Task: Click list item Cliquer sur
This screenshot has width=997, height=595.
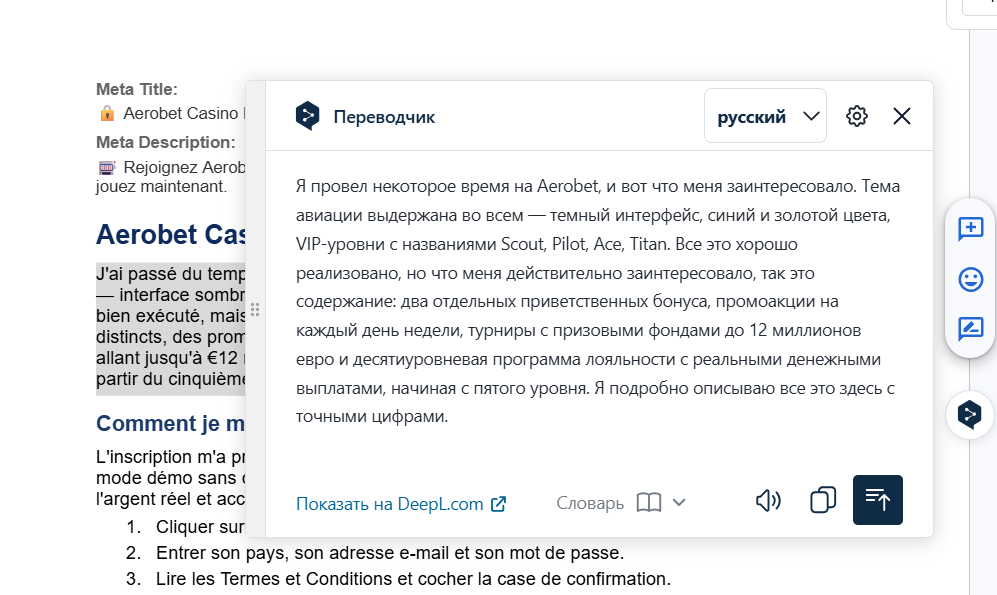Action: click(x=200, y=527)
